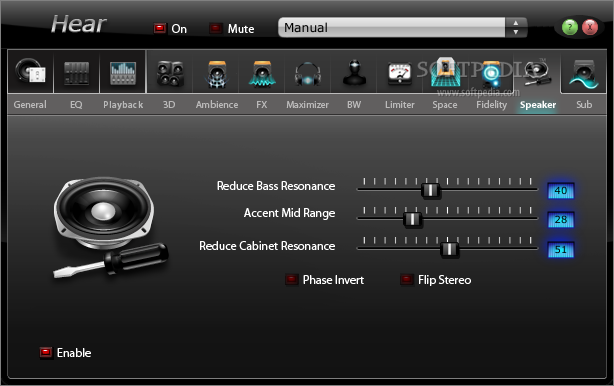Select the Fidelity icon
Screen dimensions: 614x386
click(491, 74)
